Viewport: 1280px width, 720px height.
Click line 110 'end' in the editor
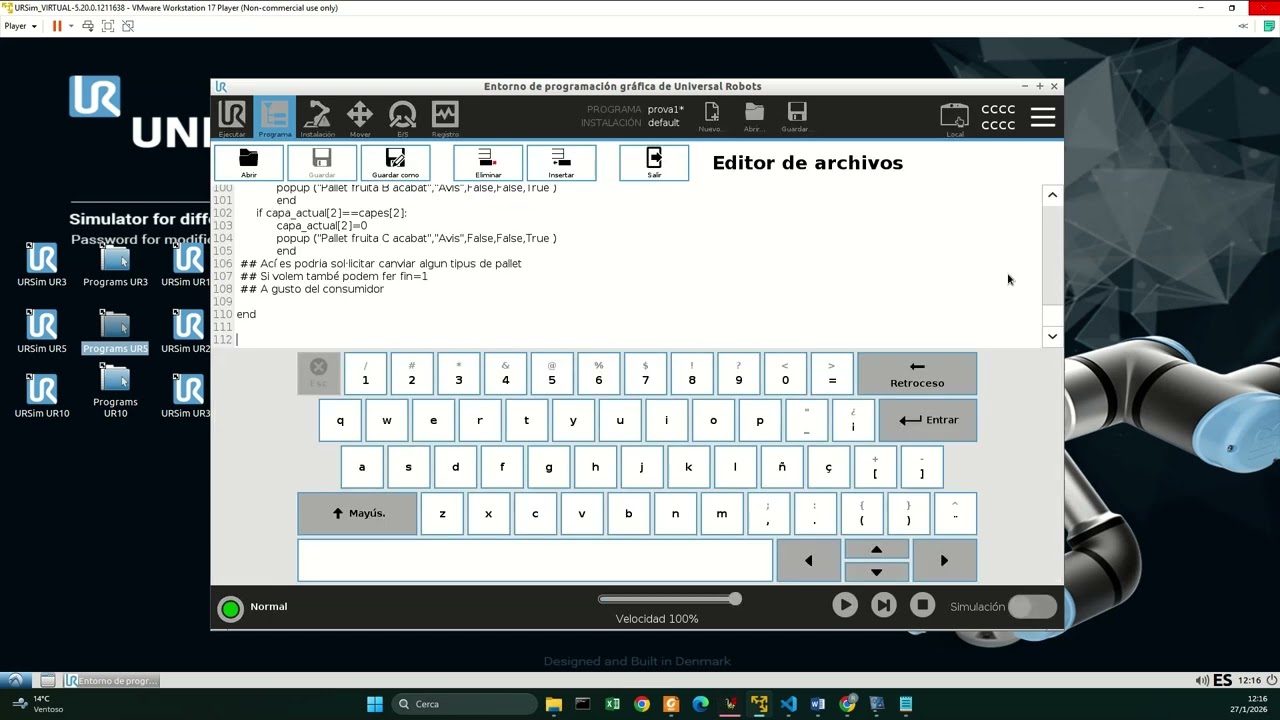pos(246,314)
